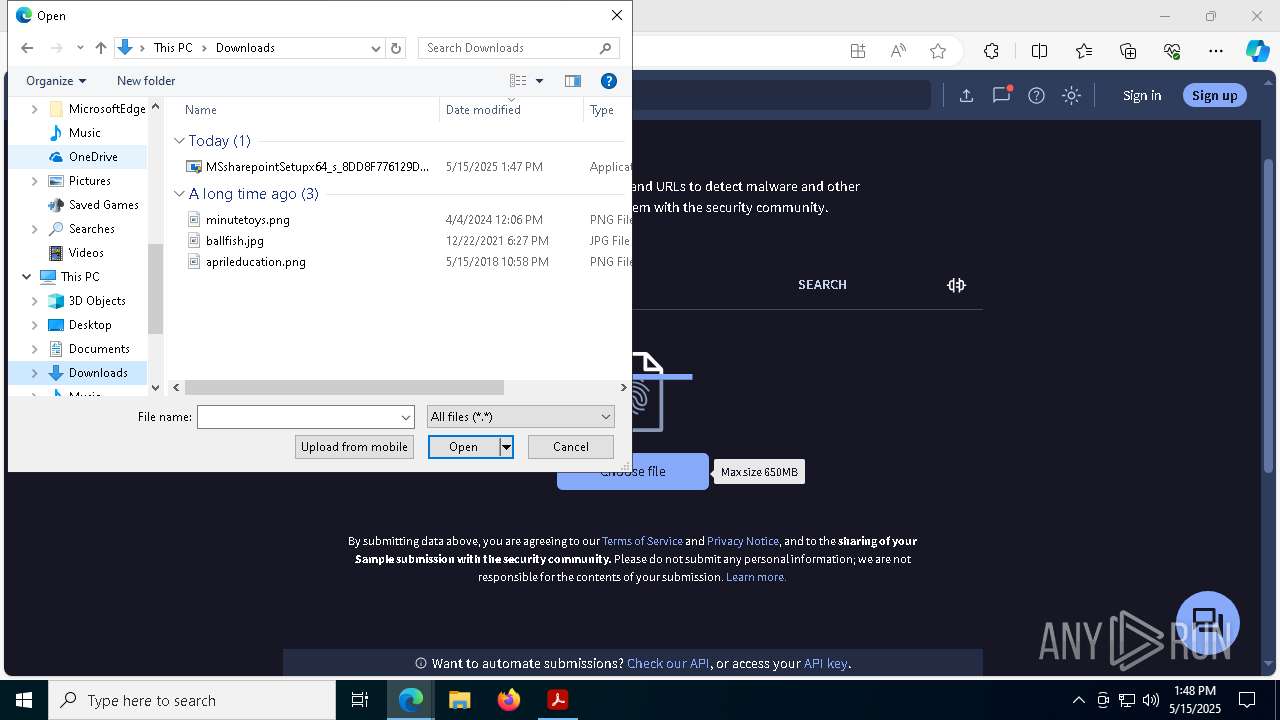Go up one folder level

click(x=100, y=48)
